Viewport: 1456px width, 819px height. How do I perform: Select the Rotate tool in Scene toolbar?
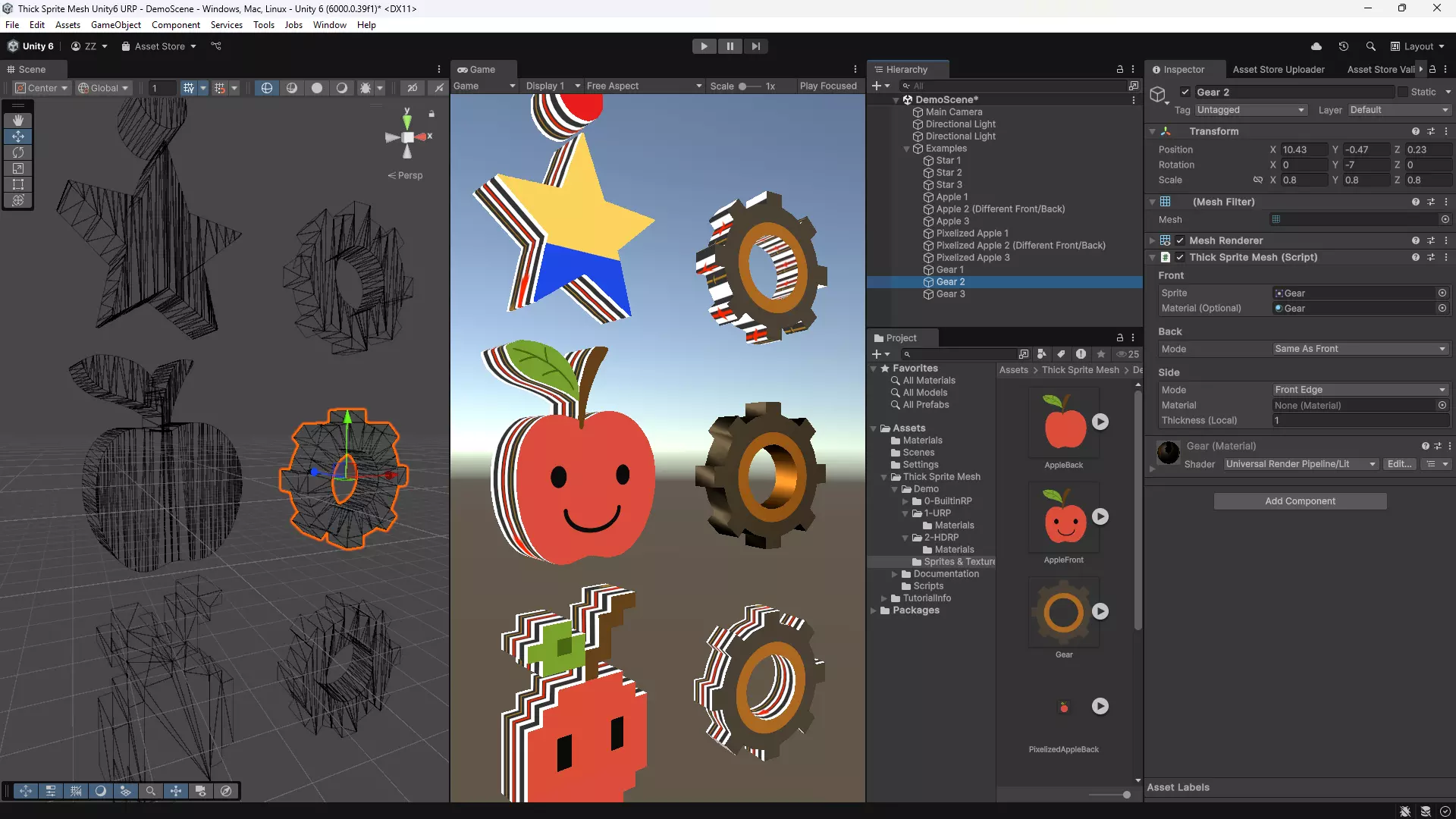tap(18, 152)
